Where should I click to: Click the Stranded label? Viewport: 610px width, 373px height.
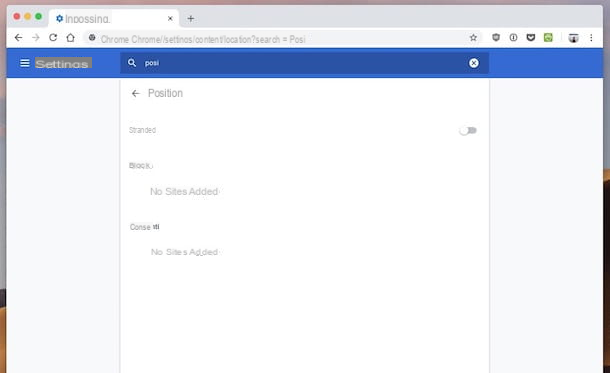tap(142, 130)
